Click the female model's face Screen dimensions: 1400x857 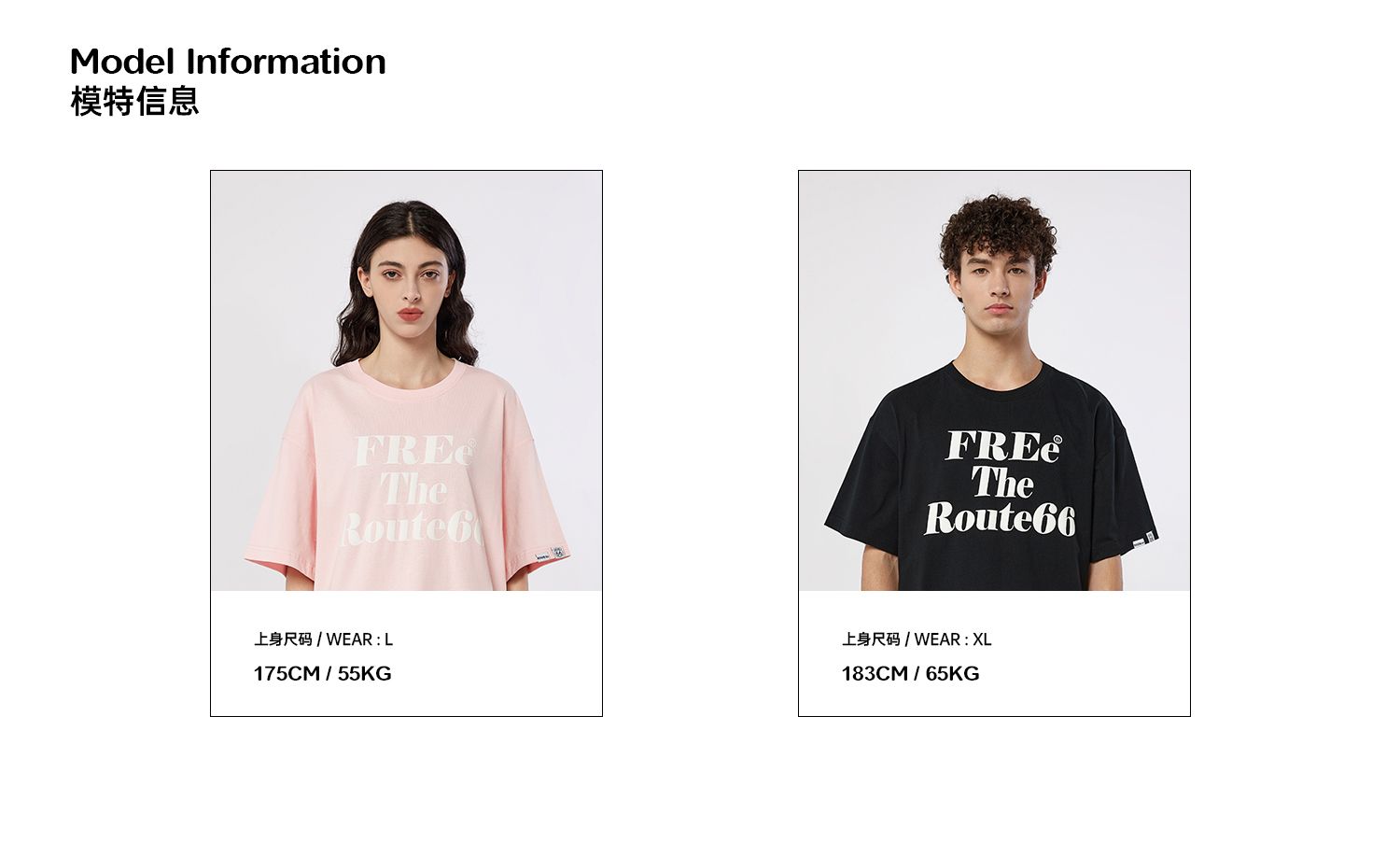[x=408, y=282]
